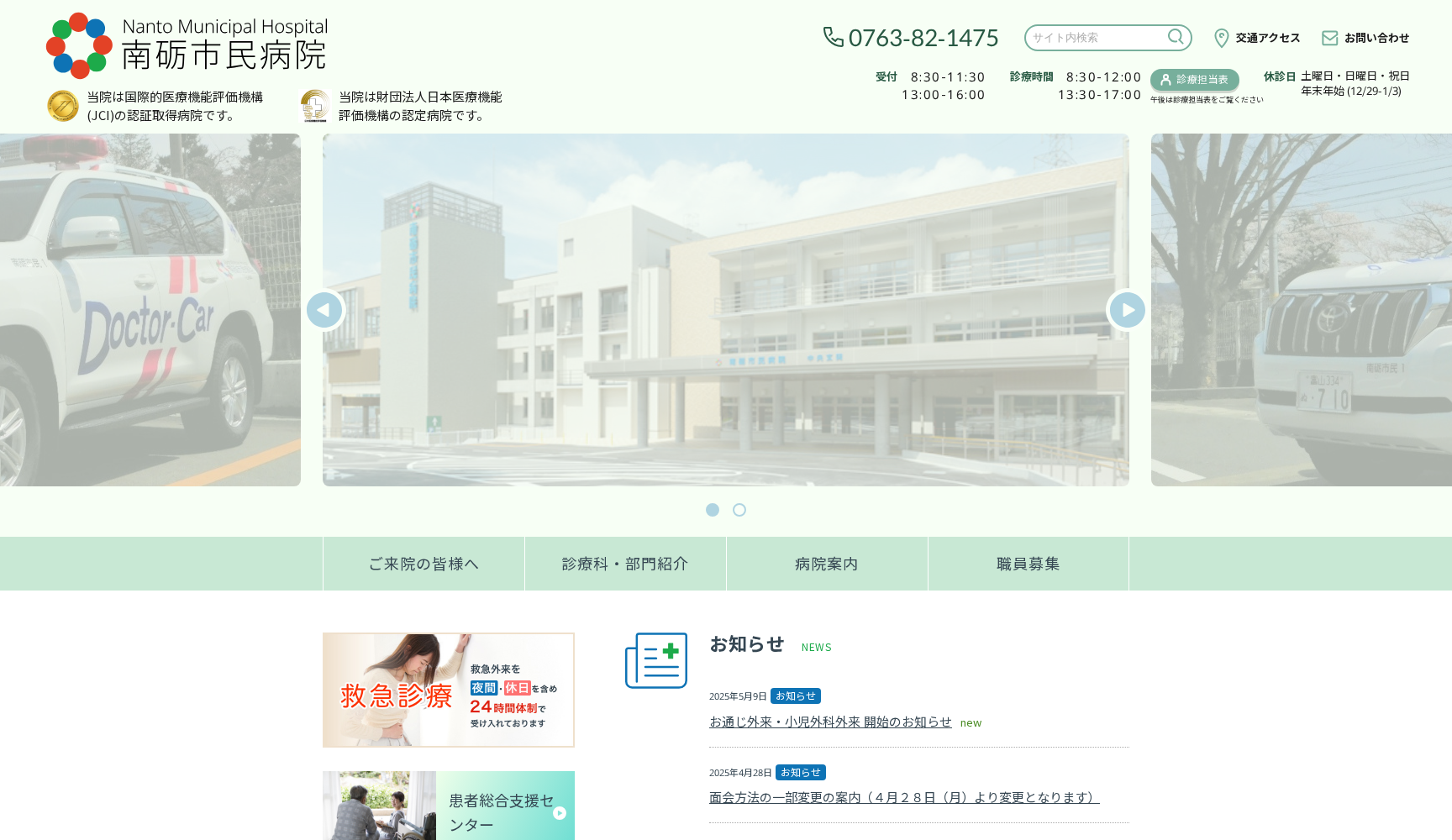Click inside the サイト内検索 search field
Image resolution: width=1452 pixels, height=840 pixels.
click(x=1092, y=37)
